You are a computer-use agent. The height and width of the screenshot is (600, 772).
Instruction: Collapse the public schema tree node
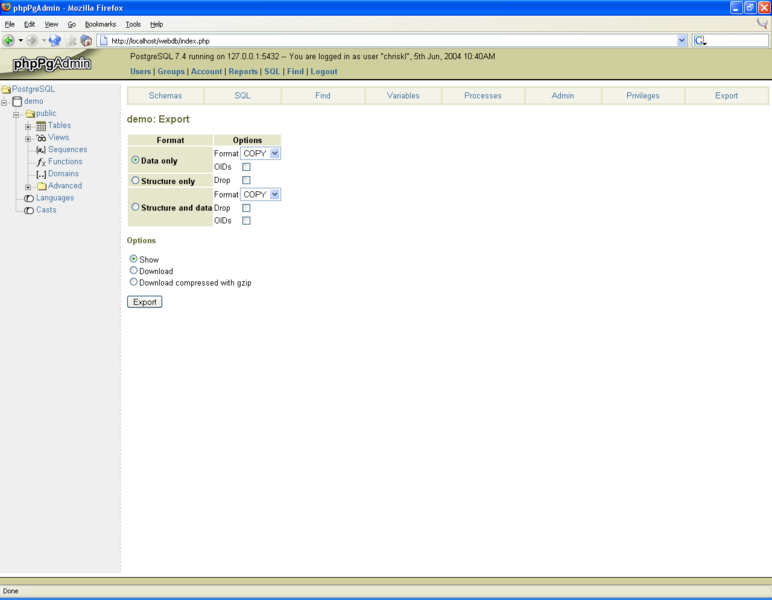pos(16,114)
